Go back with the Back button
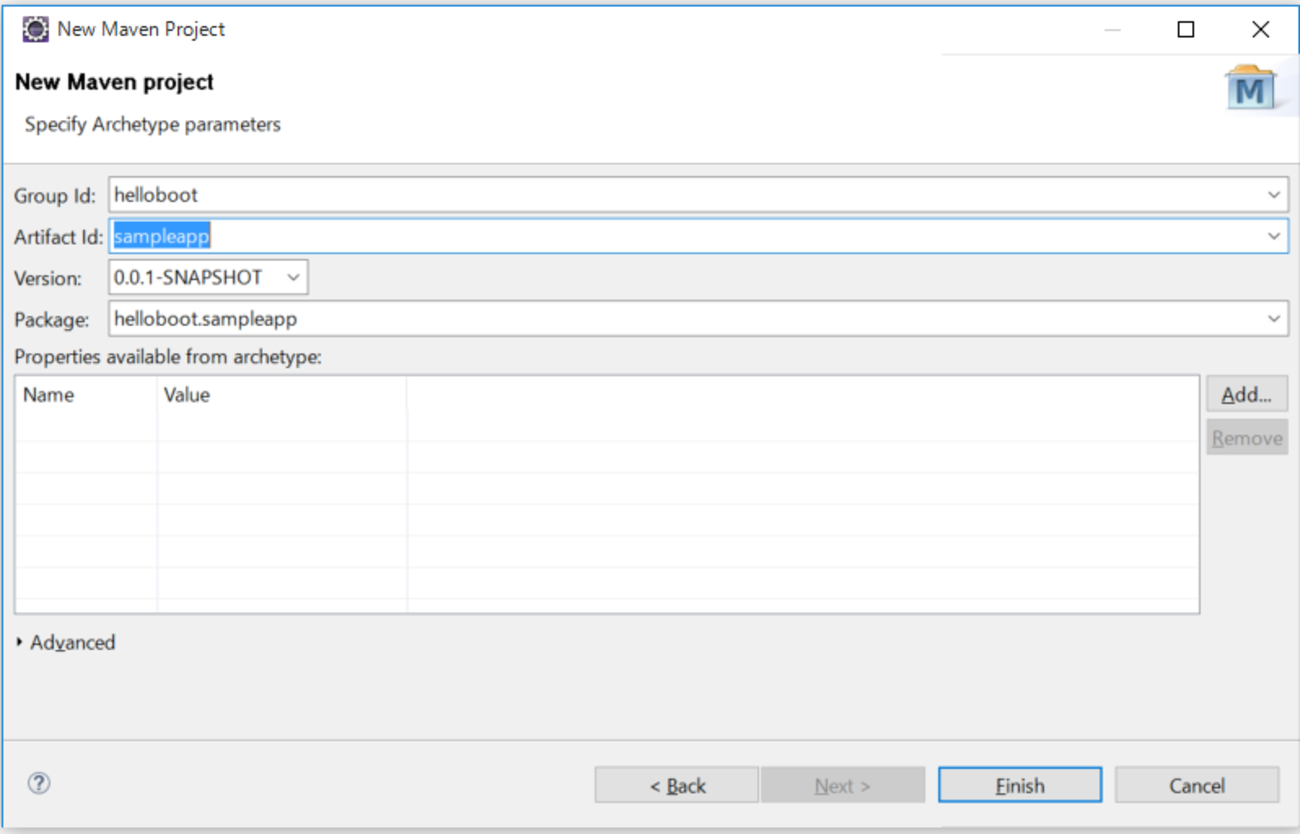This screenshot has width=1300, height=834. (x=677, y=785)
